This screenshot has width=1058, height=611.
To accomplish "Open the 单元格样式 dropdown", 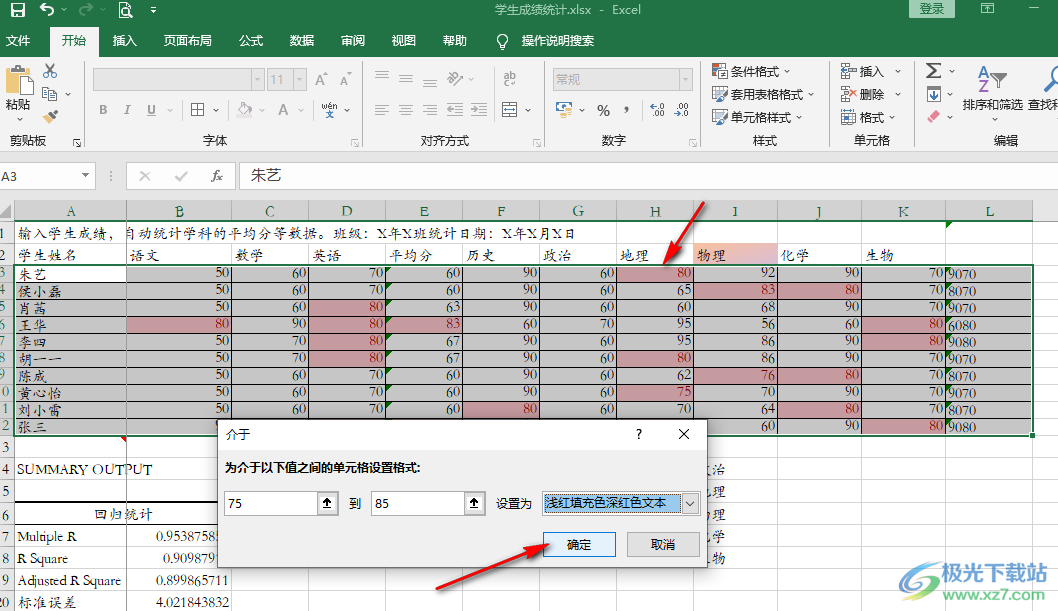I will 757,117.
